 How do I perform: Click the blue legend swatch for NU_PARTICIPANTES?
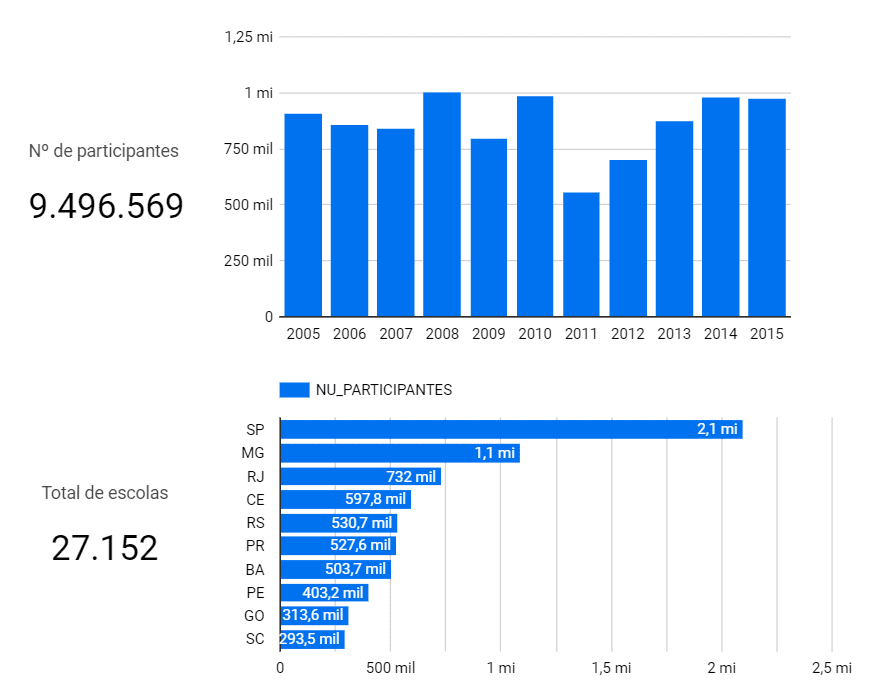(x=294, y=389)
